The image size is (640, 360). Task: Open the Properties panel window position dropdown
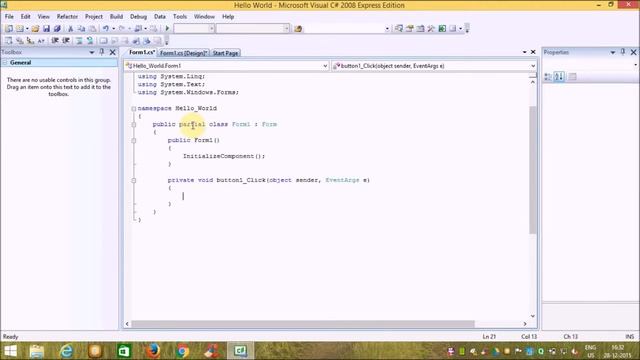pos(613,52)
